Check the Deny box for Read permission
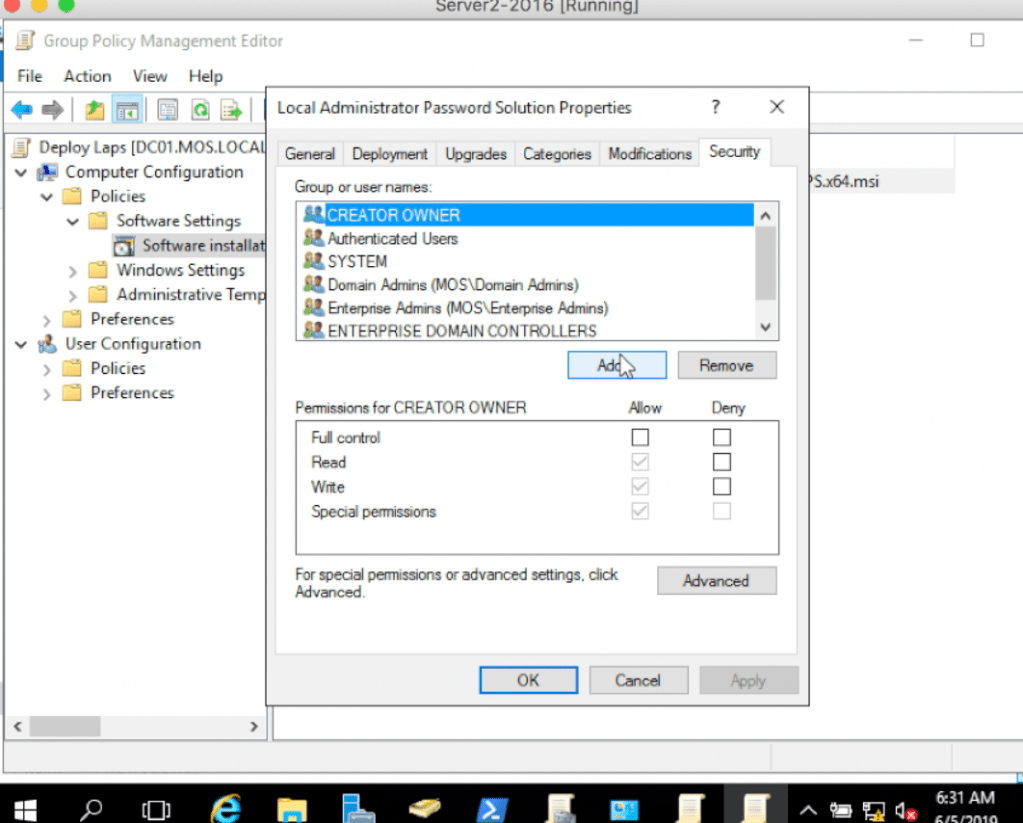This screenshot has height=823, width=1023. tap(721, 461)
